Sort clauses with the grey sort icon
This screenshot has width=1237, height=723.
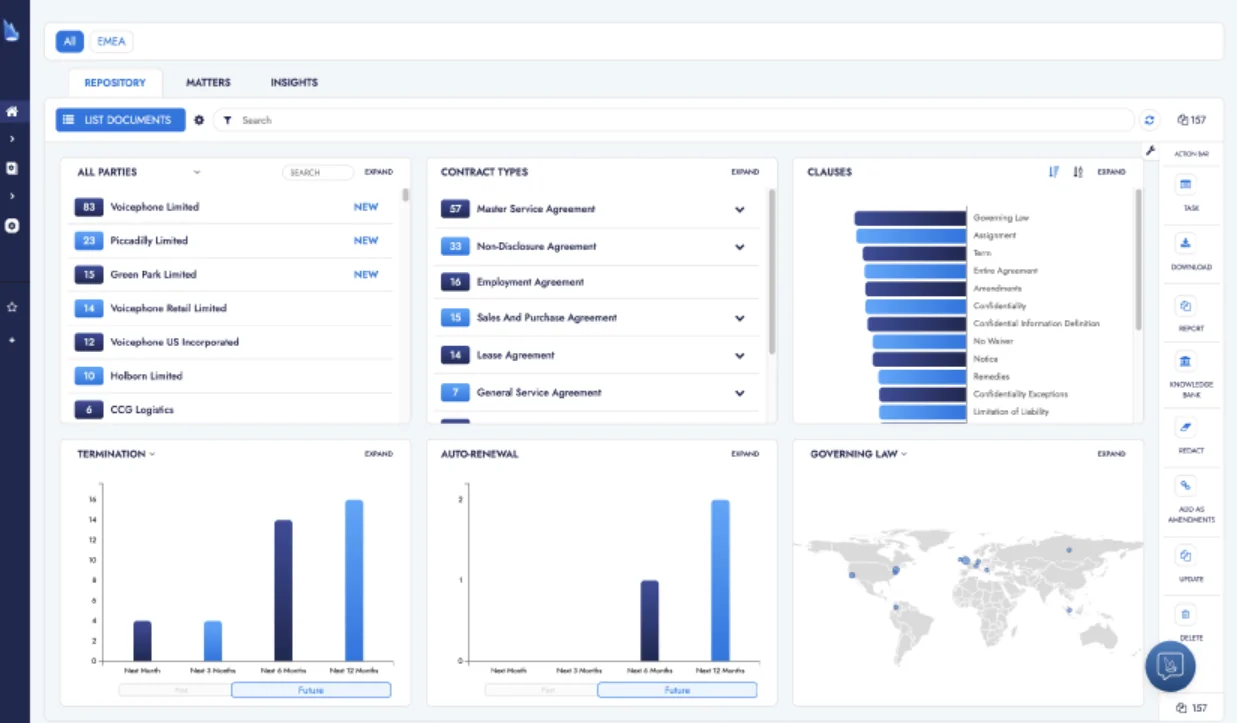pyautogui.click(x=1077, y=172)
